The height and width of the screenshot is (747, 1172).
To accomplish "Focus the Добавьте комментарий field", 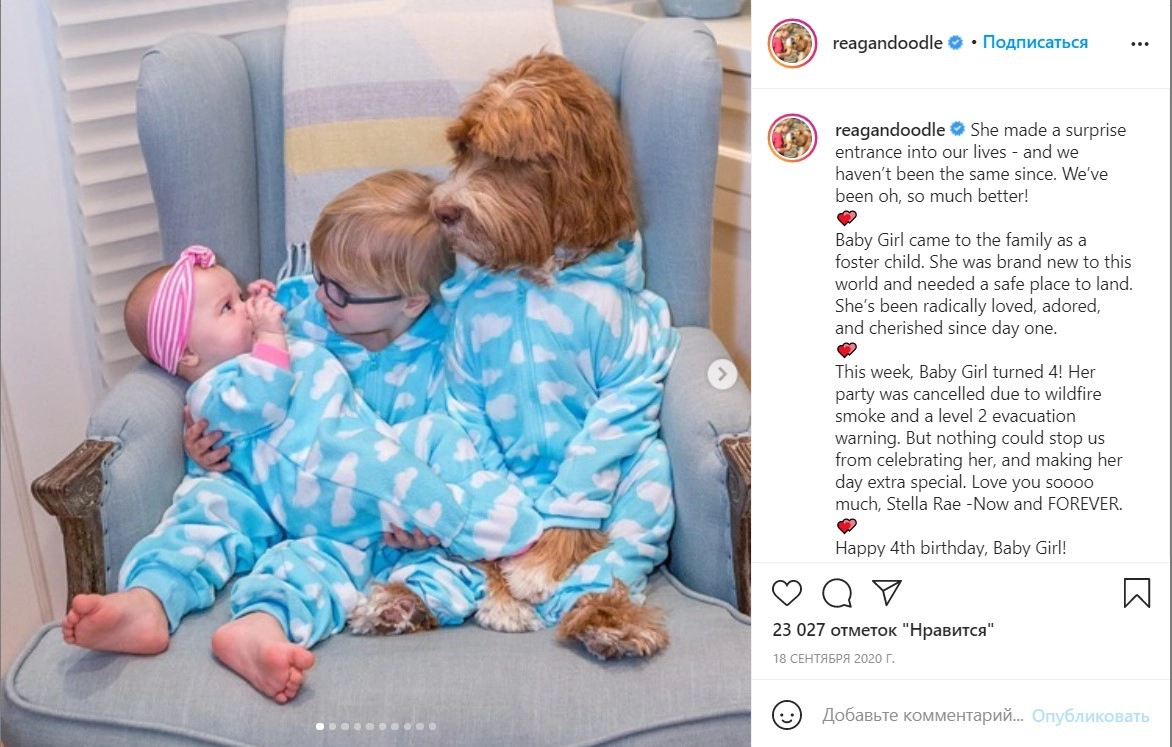I will click(x=922, y=716).
